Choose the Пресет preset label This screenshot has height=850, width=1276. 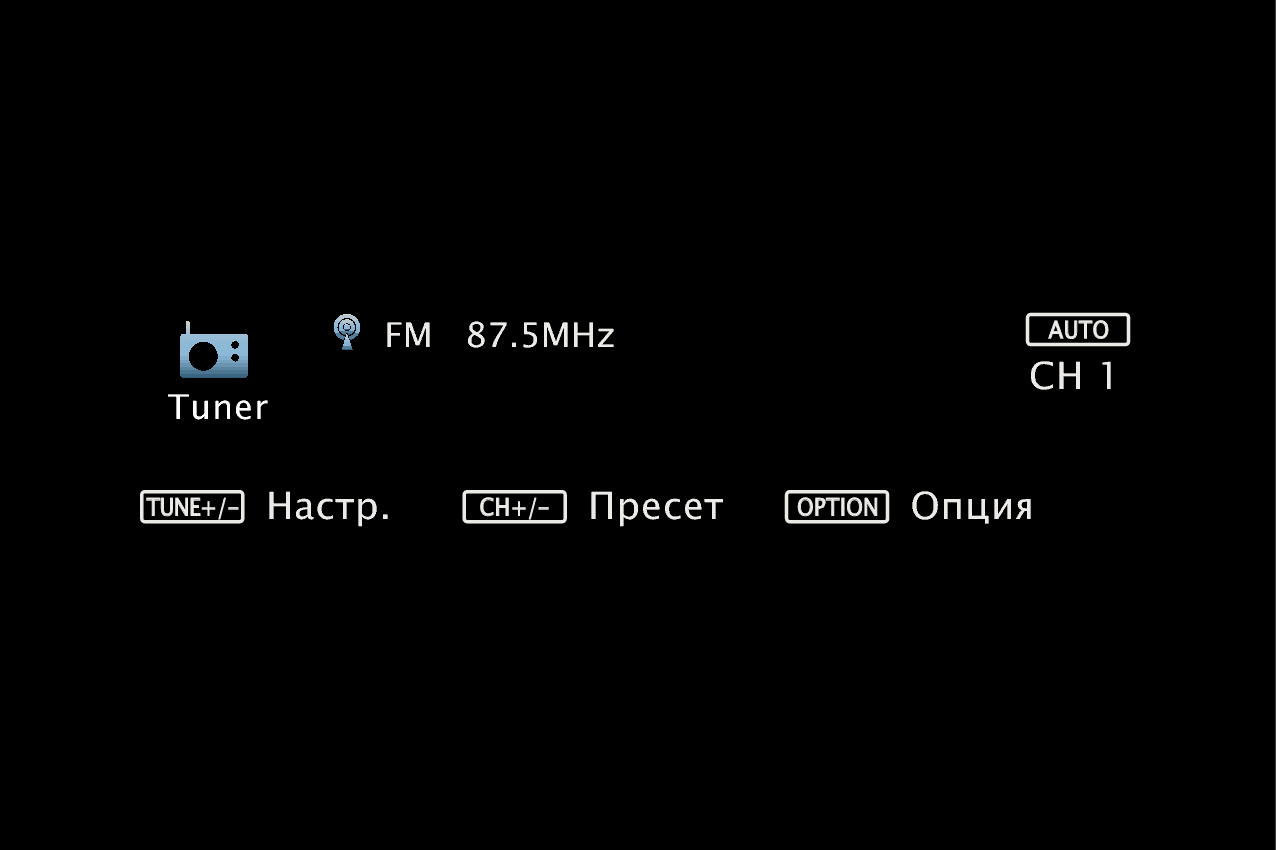point(656,508)
